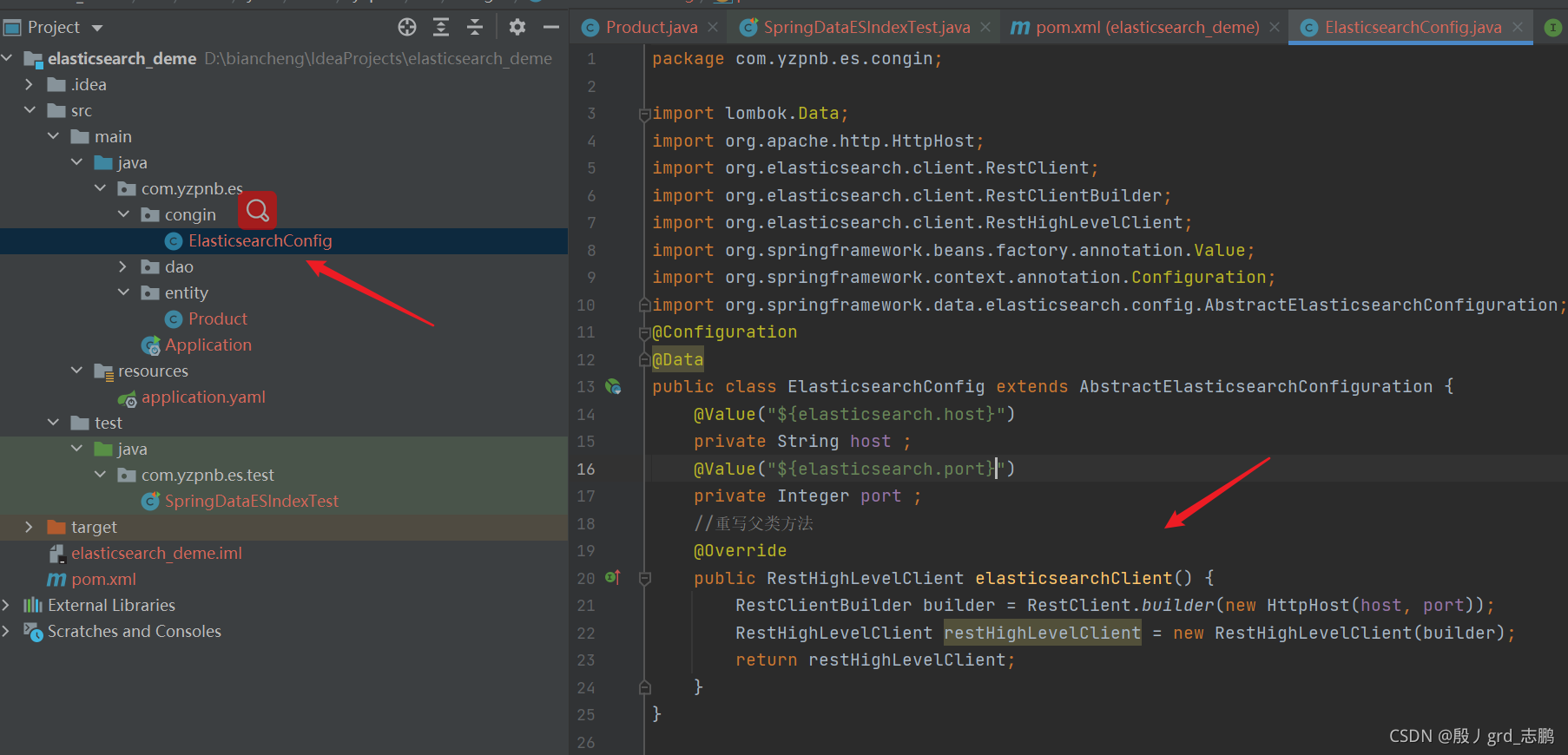
Task: Click the Spring bean gutter icon on line 13
Action: [614, 387]
